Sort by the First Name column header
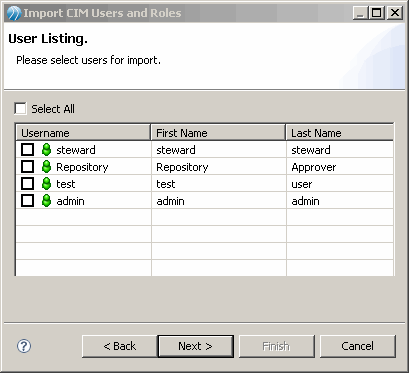Image resolution: width=409 pixels, height=373 pixels. 218,133
